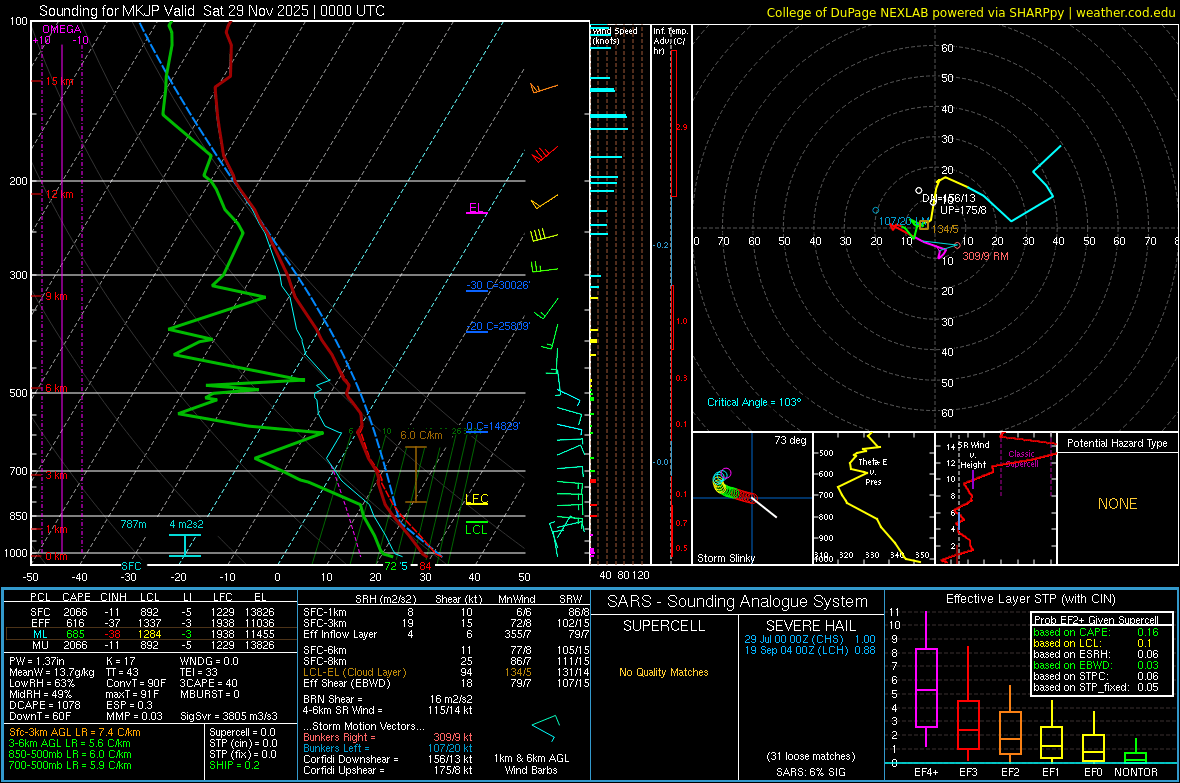Click the "Potential Hazard Type" header
The image size is (1180, 783).
[1117, 443]
